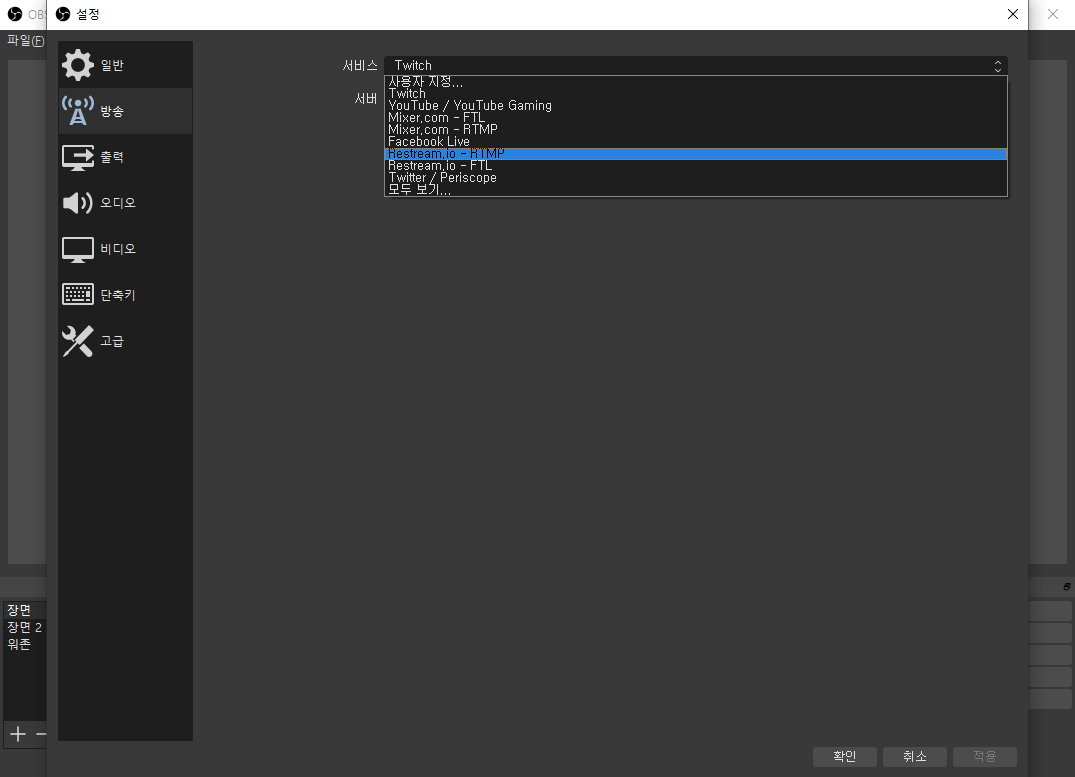Click the plus icon to add a scene
1075x777 pixels.
coord(18,734)
